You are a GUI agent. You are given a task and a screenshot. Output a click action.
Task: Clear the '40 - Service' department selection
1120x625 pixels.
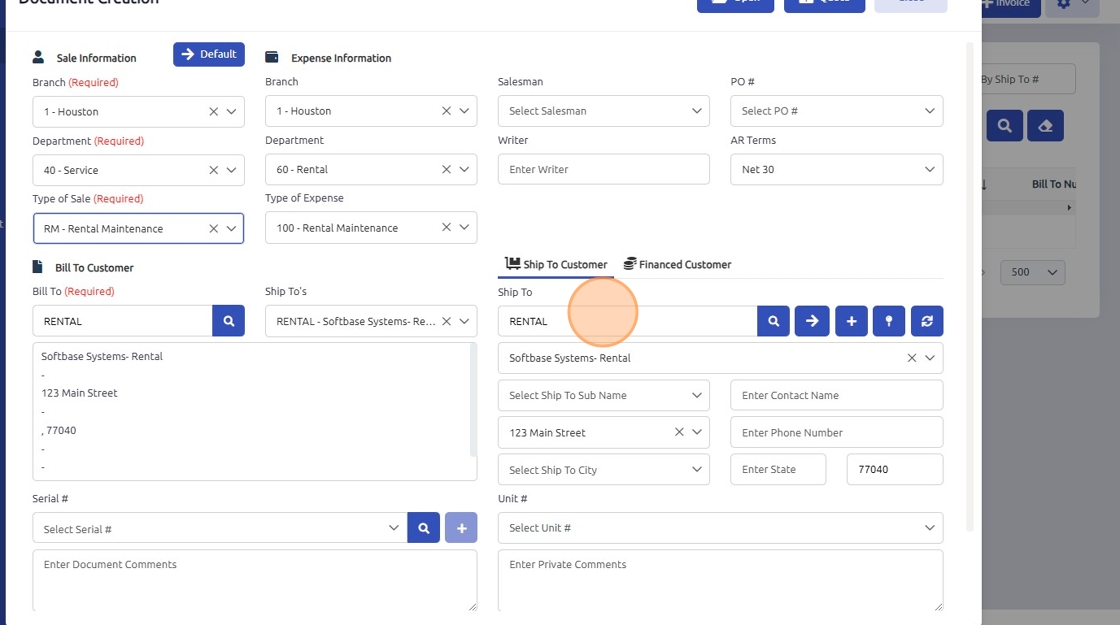click(x=214, y=170)
